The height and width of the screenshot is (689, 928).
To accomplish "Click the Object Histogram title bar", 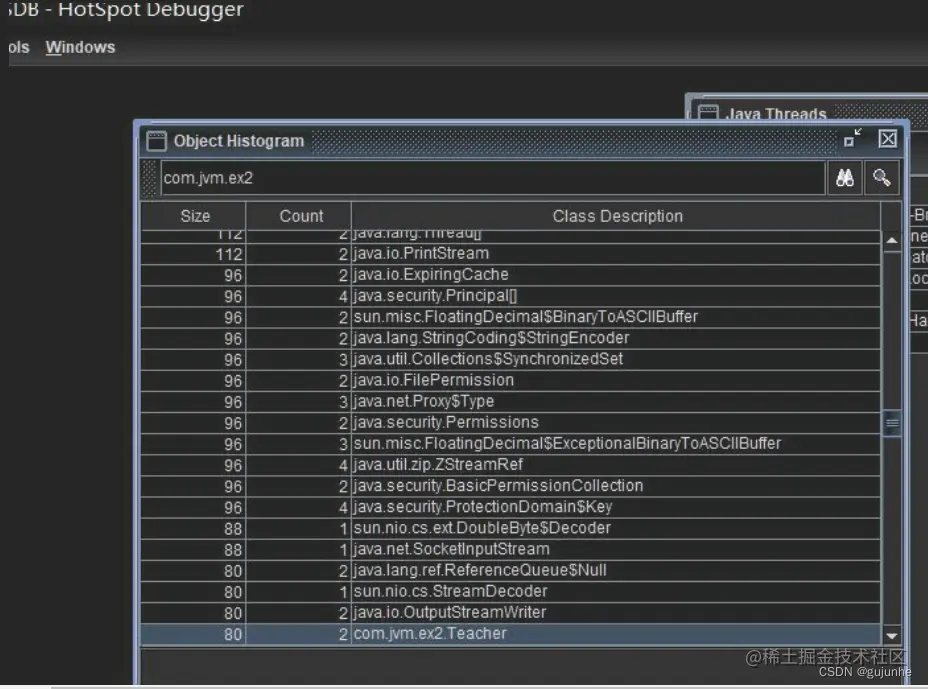I will tap(521, 141).
